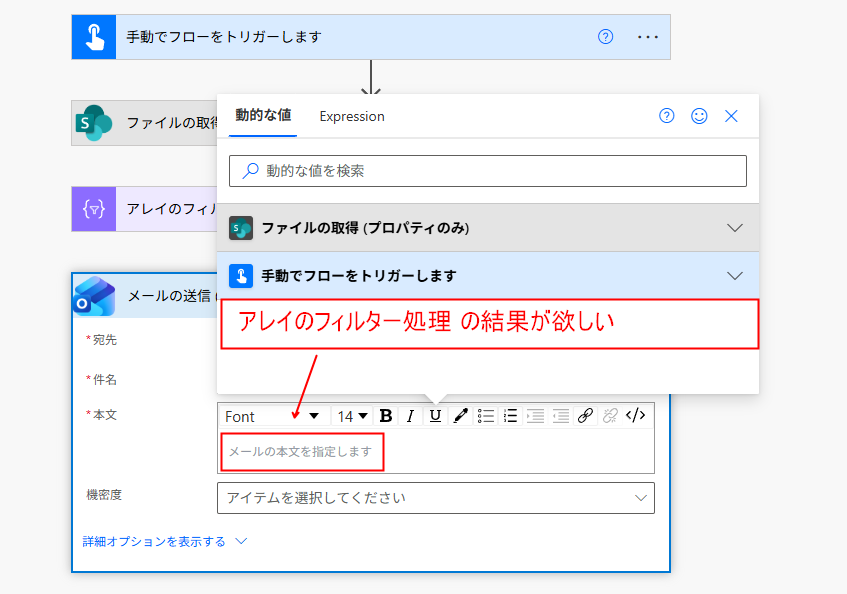Click the Outlook icon on Send email step

95,296
